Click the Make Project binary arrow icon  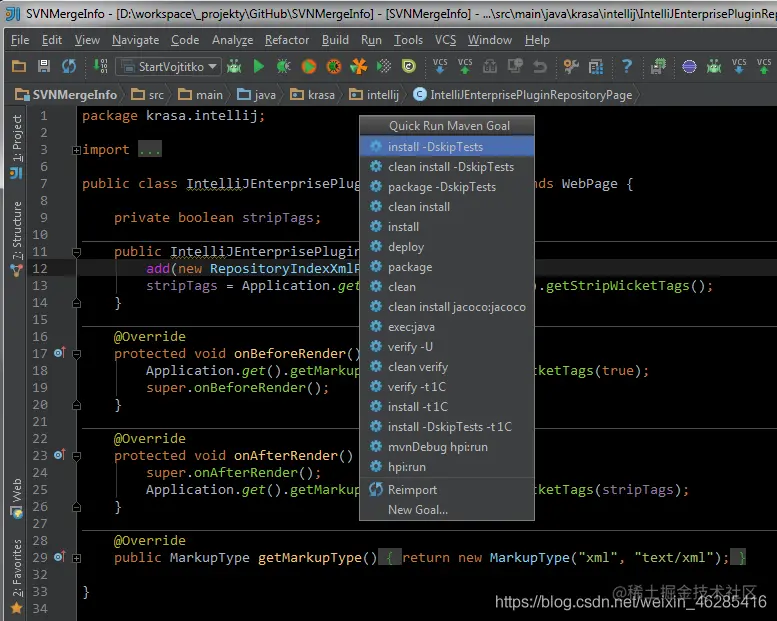click(x=101, y=66)
